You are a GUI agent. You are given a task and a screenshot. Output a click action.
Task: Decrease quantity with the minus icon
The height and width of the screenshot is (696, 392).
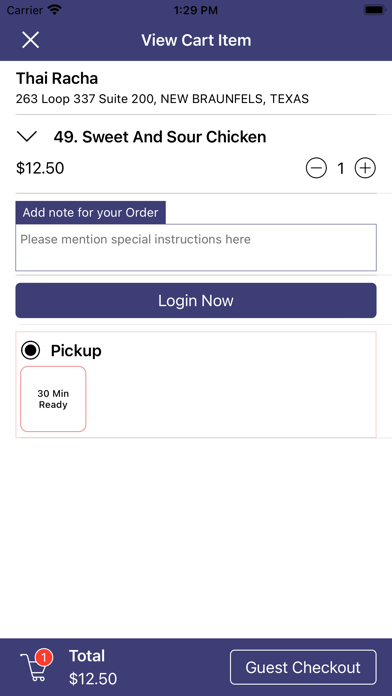(316, 168)
